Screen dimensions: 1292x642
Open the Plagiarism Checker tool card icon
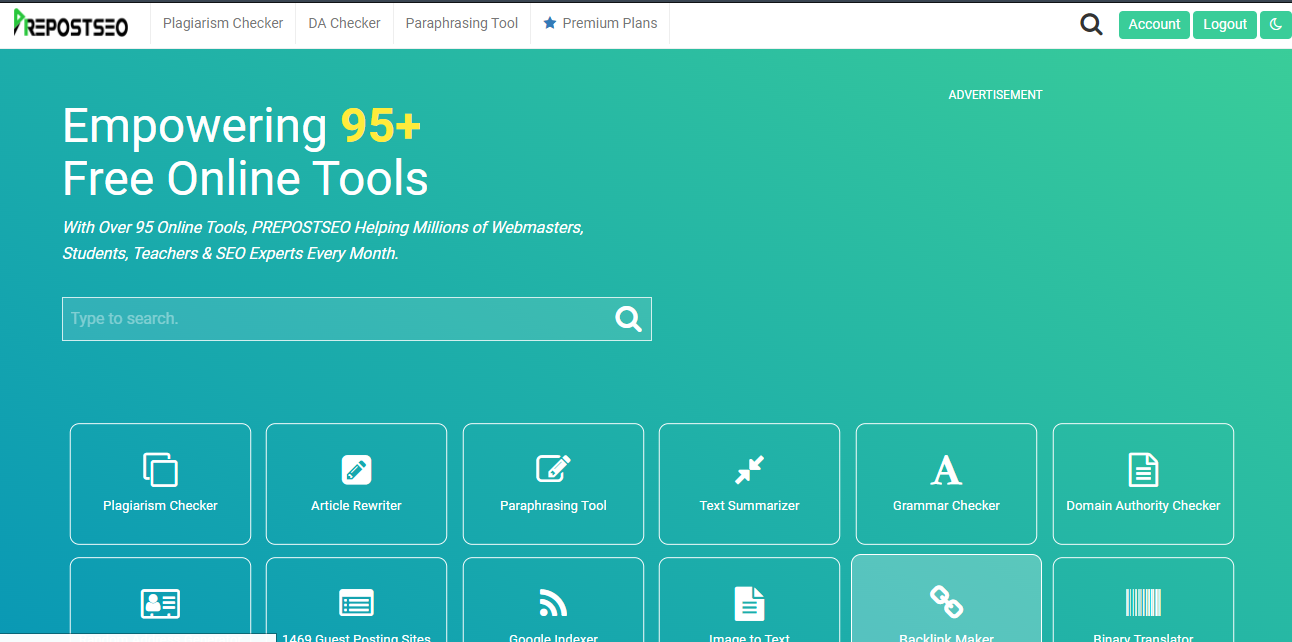tap(160, 469)
